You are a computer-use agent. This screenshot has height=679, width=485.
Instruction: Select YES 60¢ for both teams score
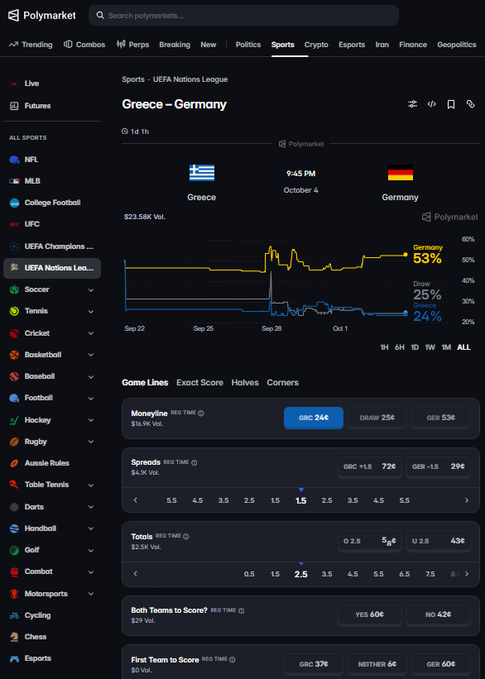[370, 614]
